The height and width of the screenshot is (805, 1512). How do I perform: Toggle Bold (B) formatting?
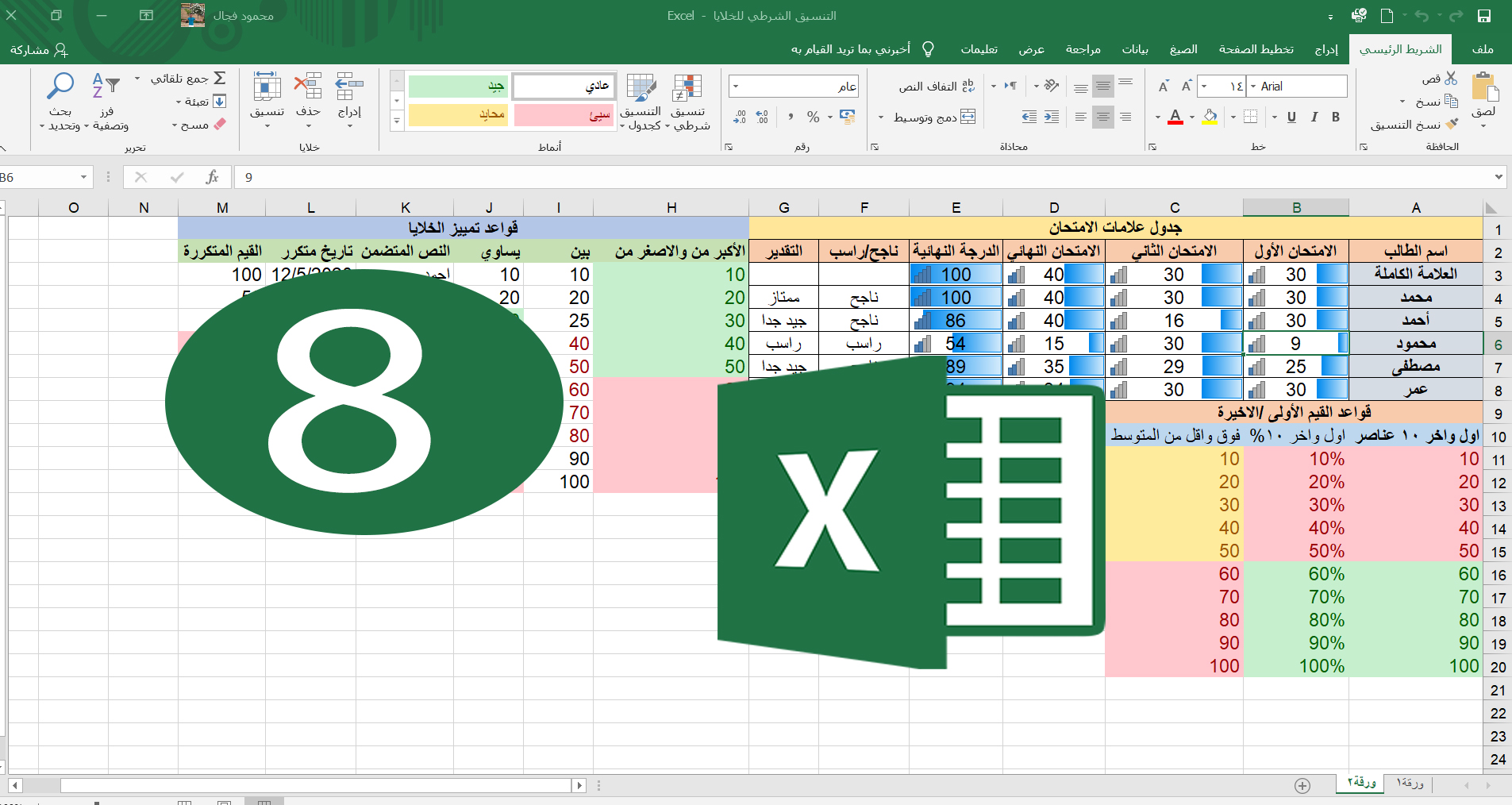[1336, 117]
